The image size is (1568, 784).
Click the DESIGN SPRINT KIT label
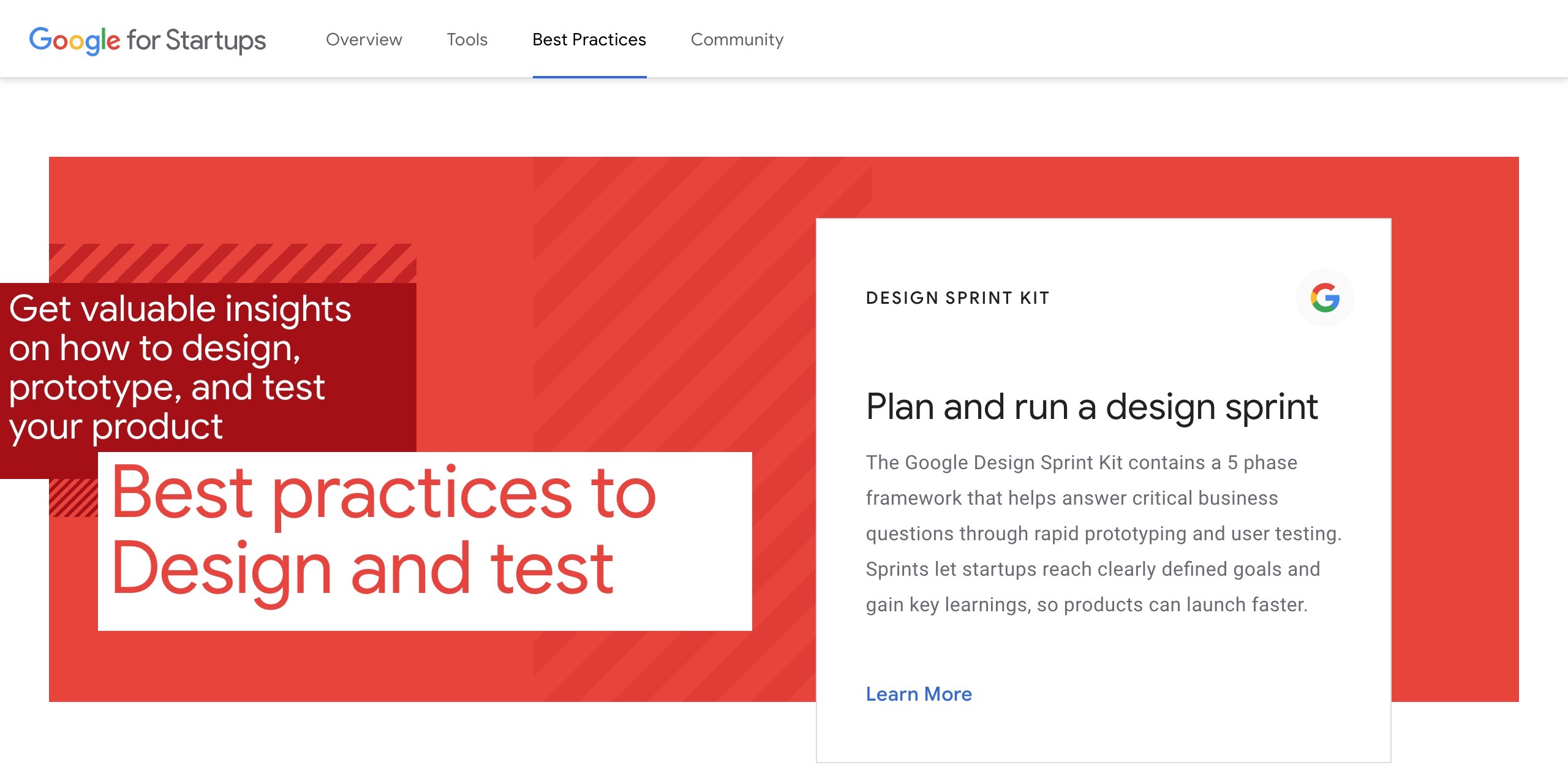pos(957,298)
